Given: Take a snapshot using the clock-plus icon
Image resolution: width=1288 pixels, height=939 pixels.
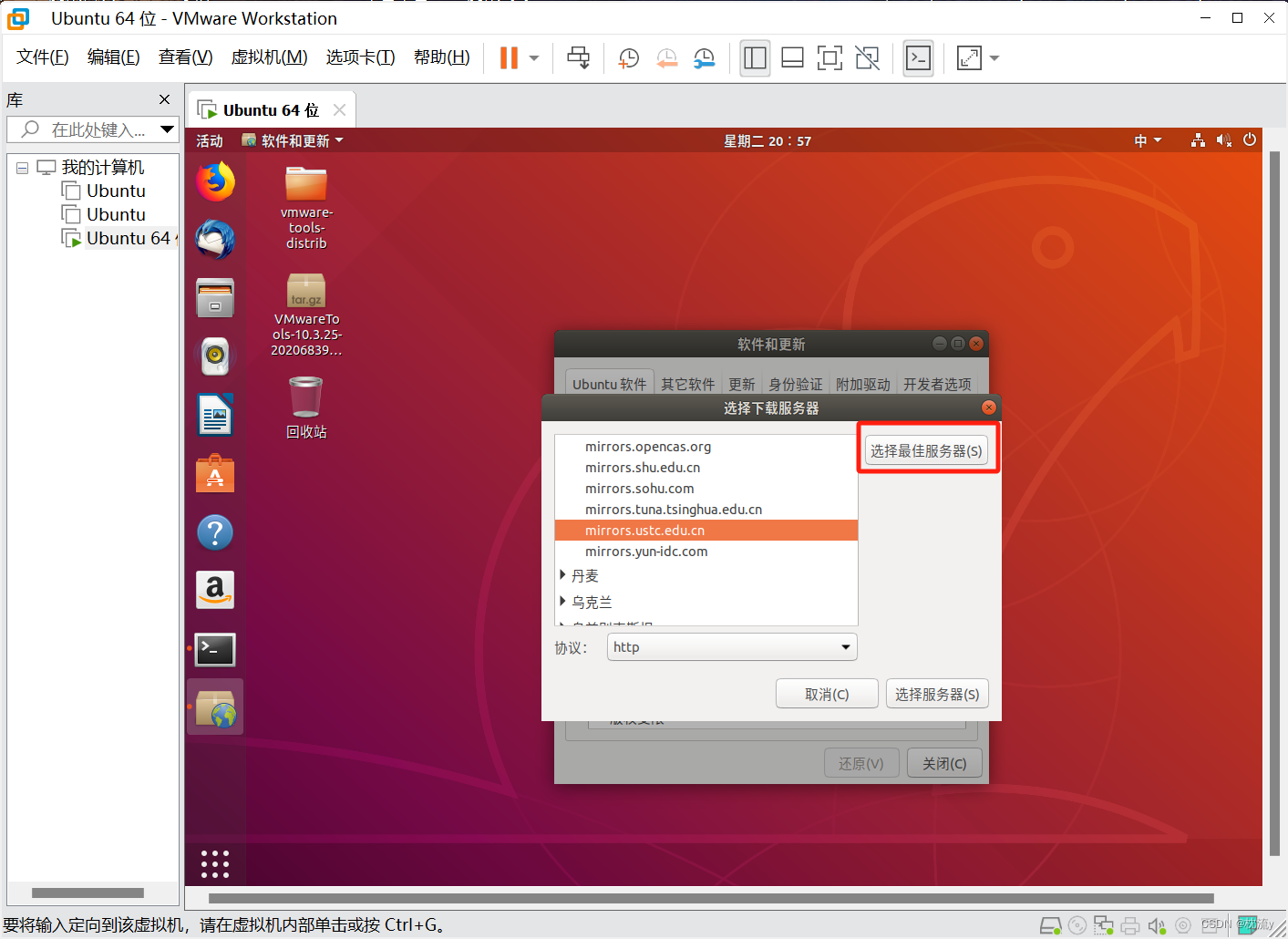Looking at the screenshot, I should point(628,58).
